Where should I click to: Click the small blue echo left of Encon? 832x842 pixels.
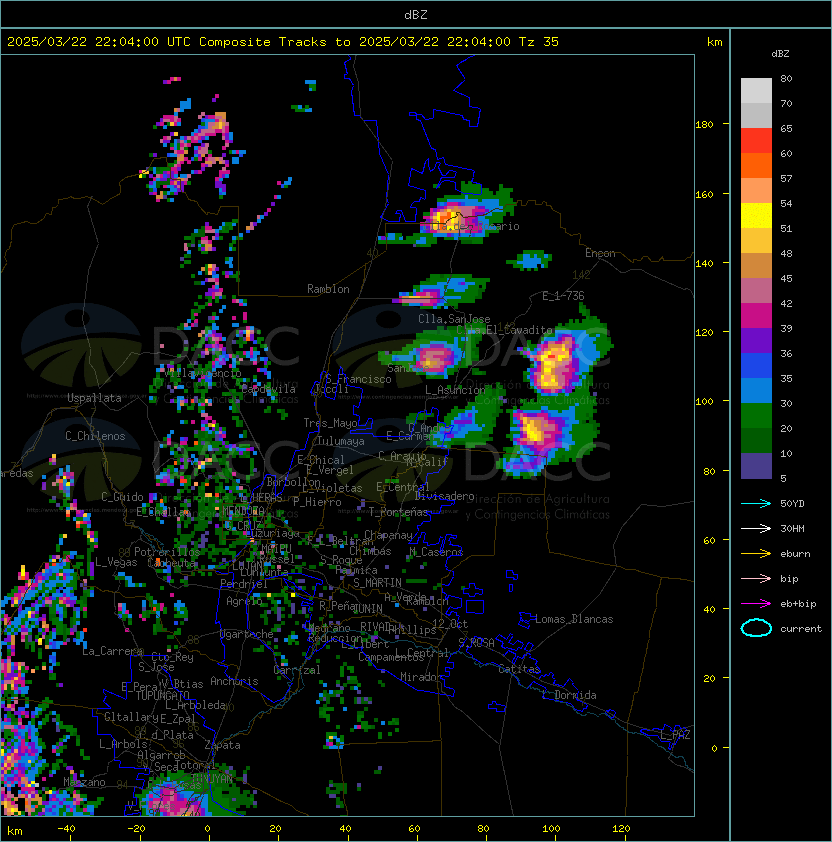click(530, 260)
